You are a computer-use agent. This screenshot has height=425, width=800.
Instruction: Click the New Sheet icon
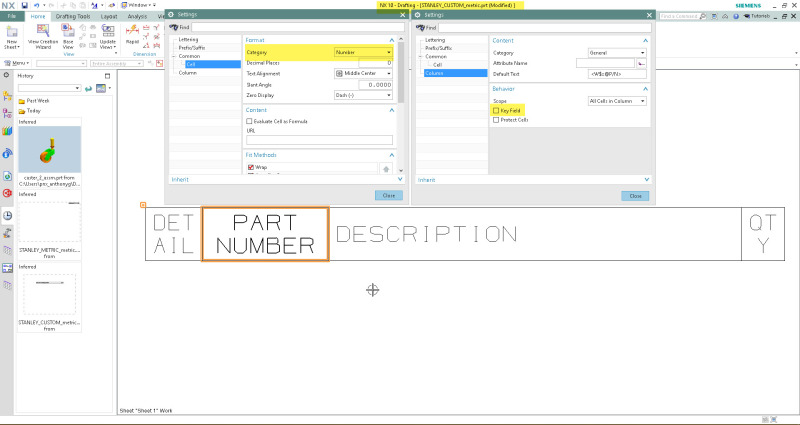click(x=11, y=31)
